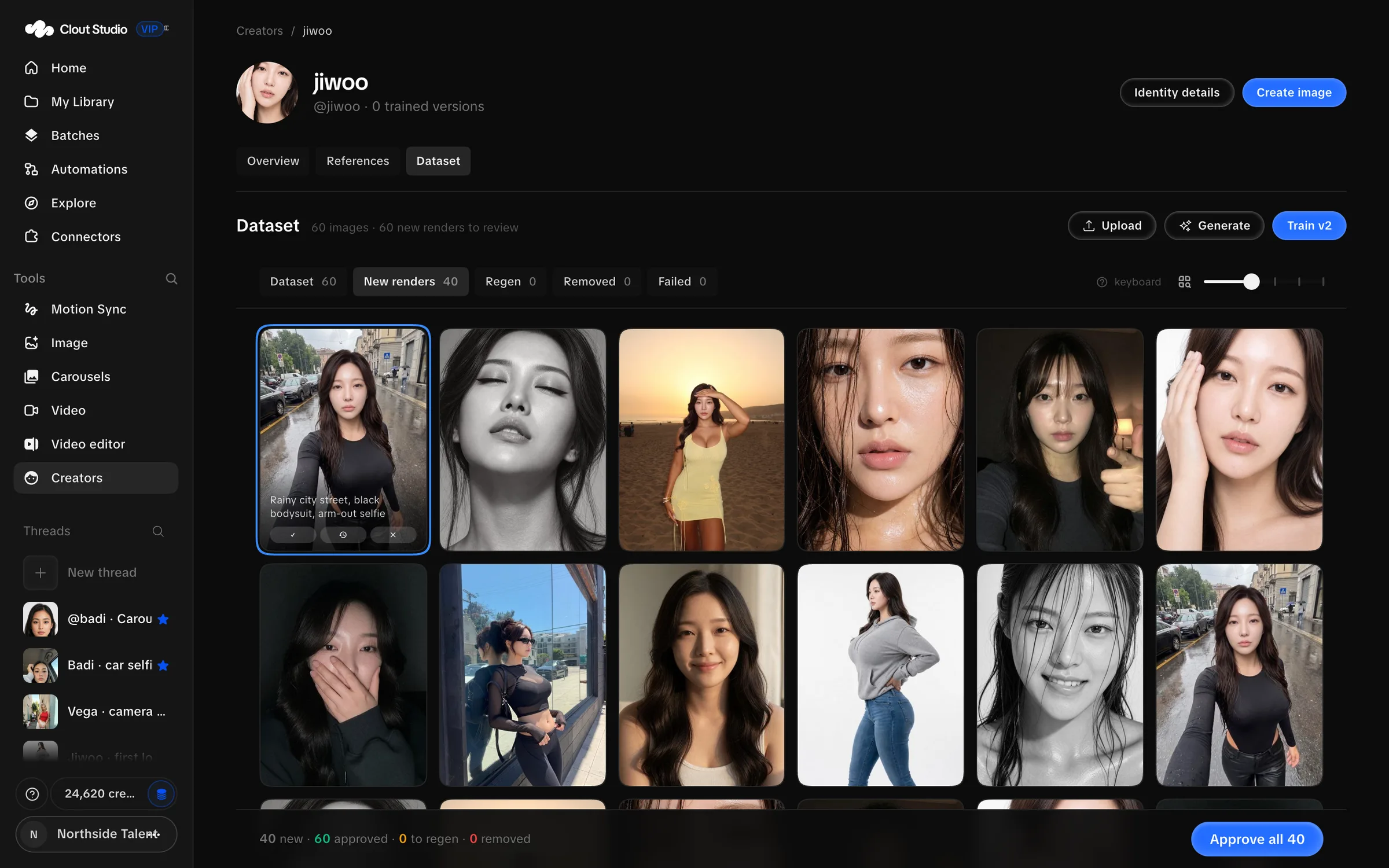Screen dimensions: 1389x868
Task: Open Identity details
Action: [1177, 93]
